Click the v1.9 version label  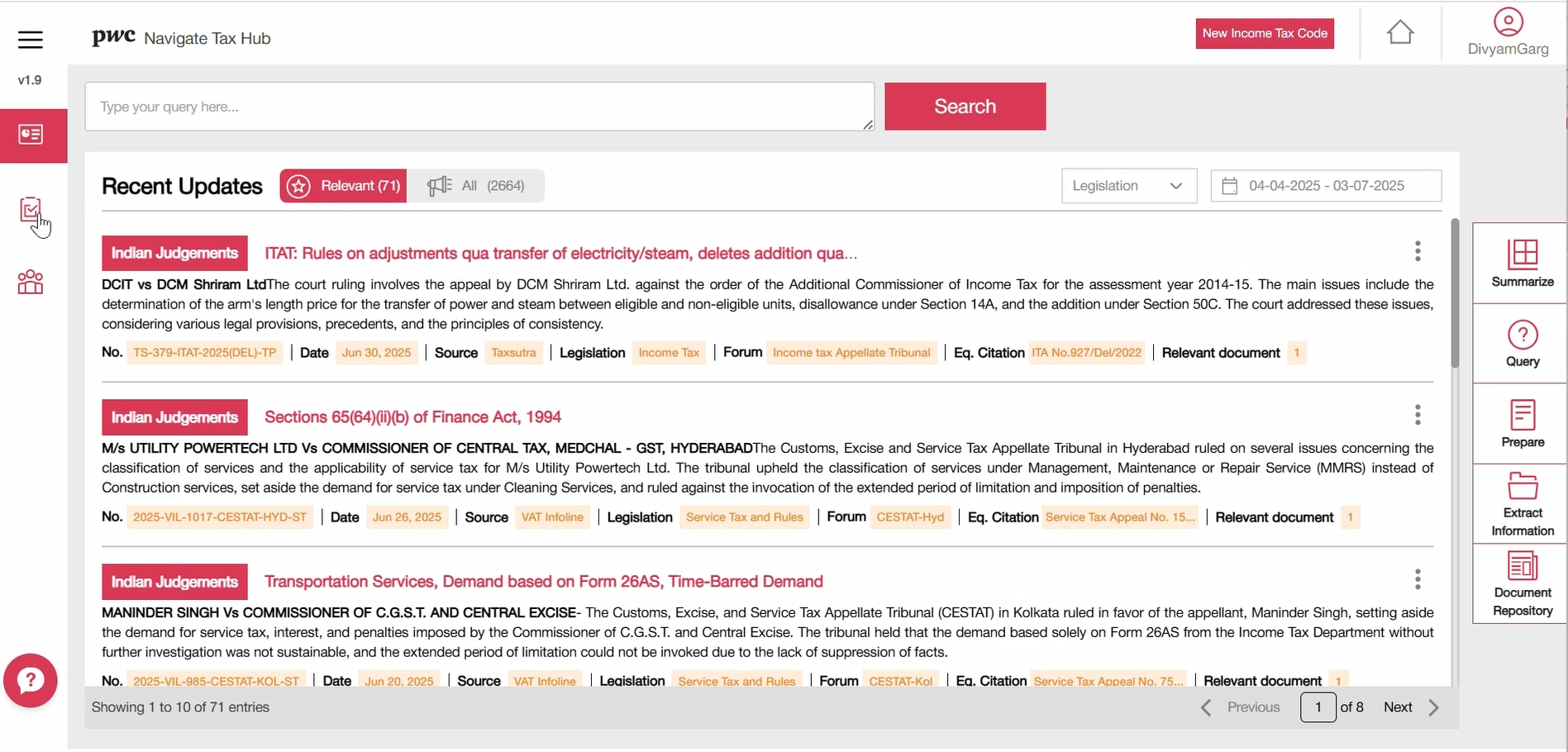click(30, 80)
